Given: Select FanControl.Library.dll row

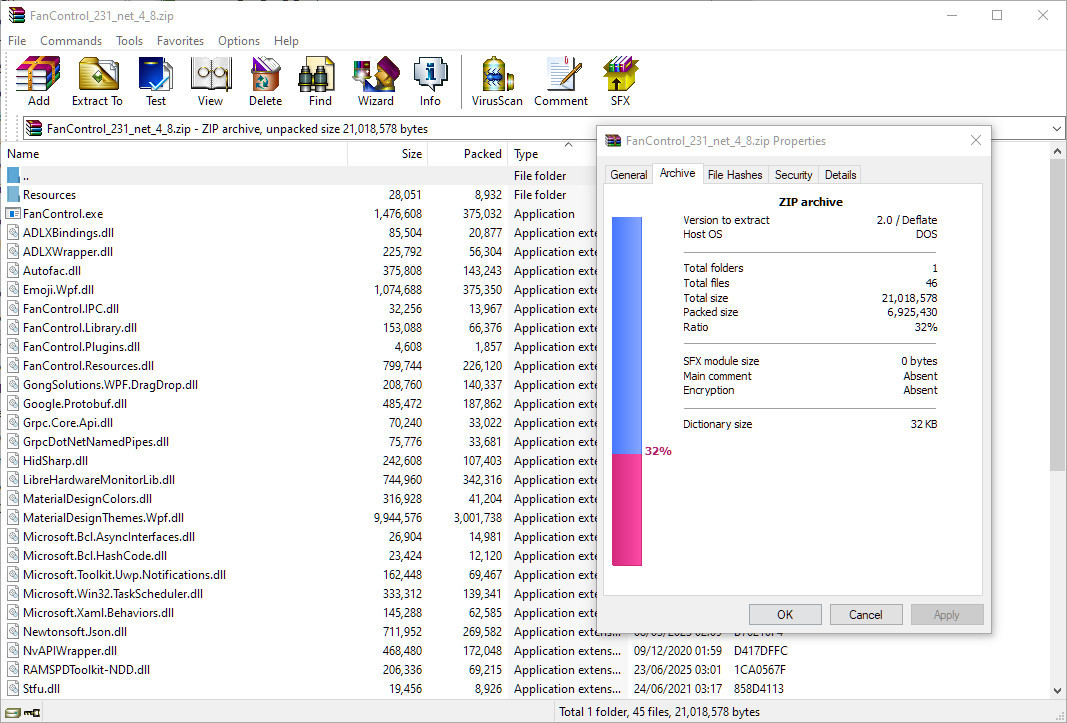Looking at the screenshot, I should coord(300,328).
